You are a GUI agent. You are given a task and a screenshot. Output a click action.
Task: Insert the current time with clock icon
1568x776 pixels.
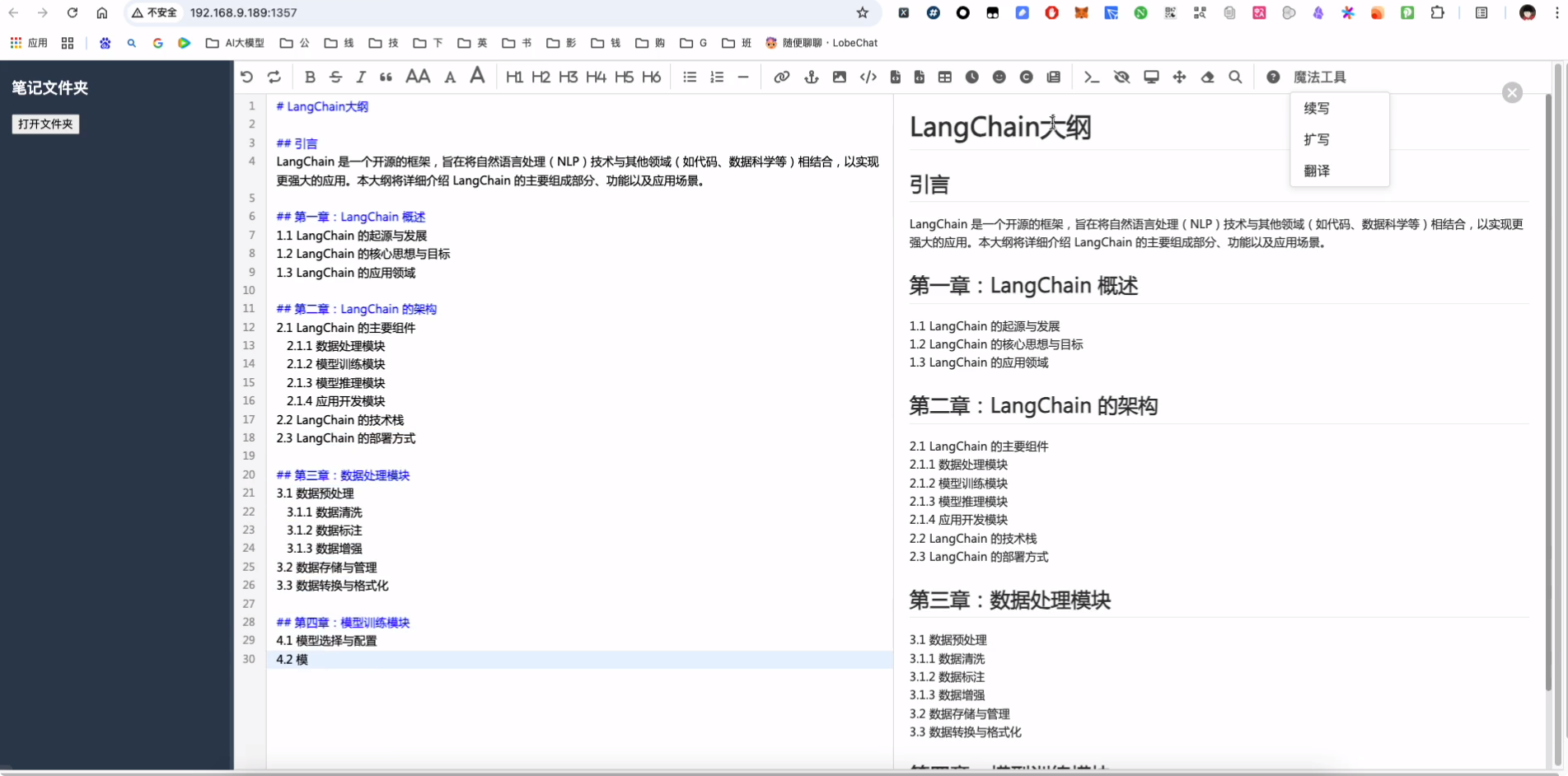point(972,77)
